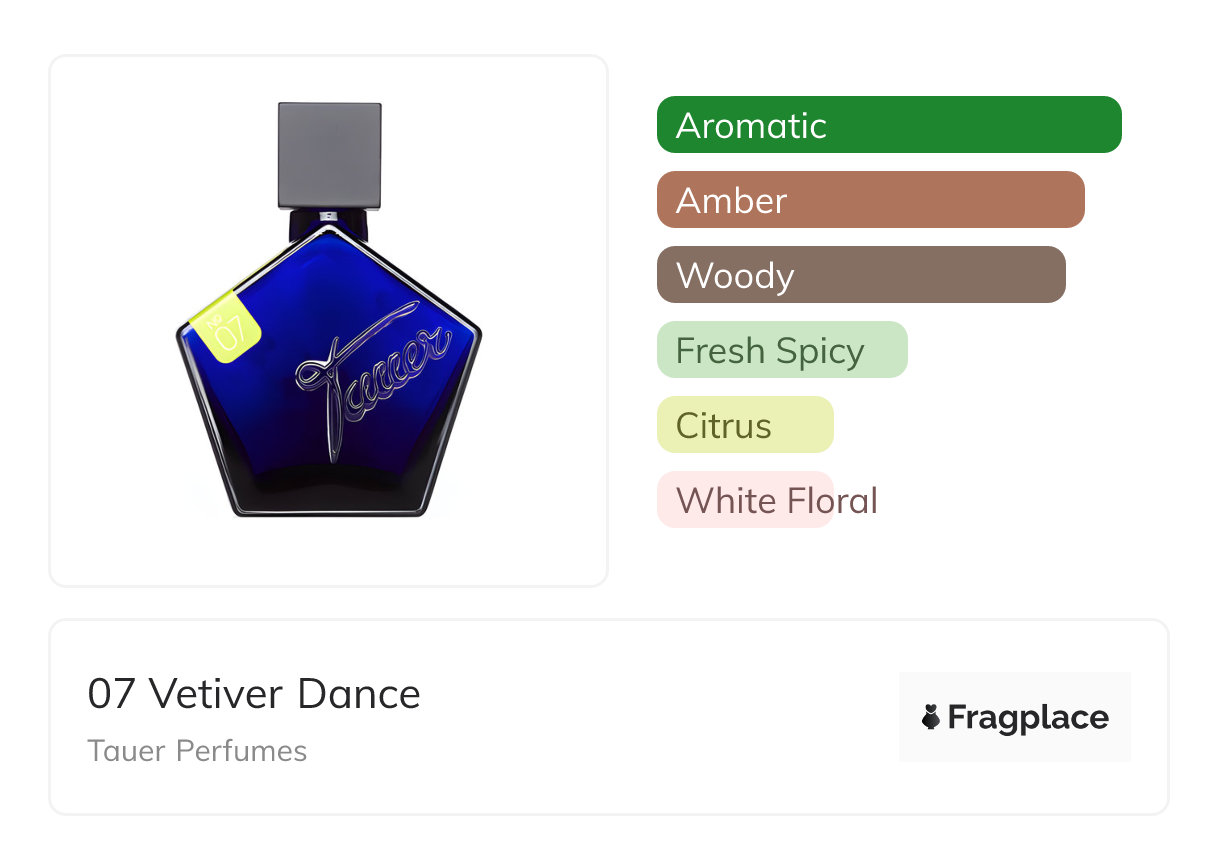The width and height of the screenshot is (1218, 864).
Task: Open the 07 Vetiver Dance title
Action: tap(254, 694)
